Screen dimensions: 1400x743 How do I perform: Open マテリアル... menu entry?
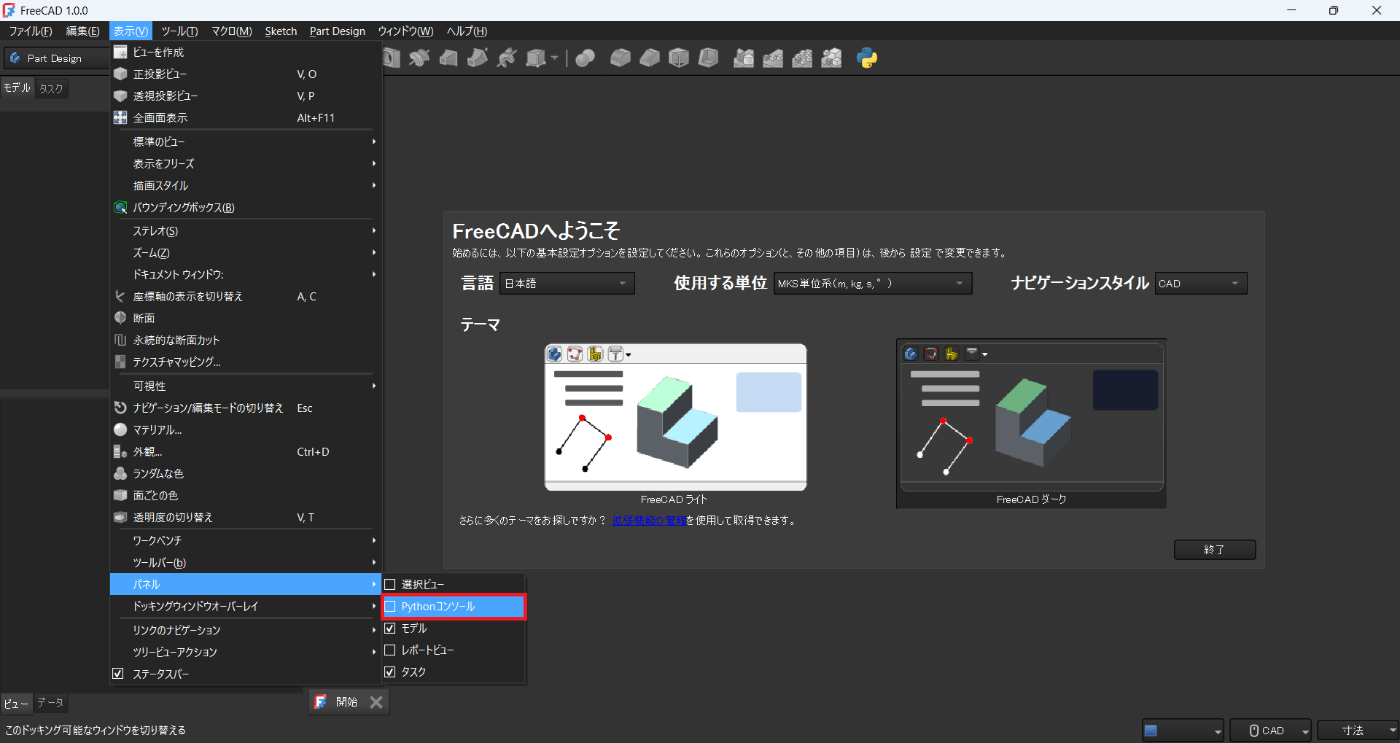coord(246,430)
